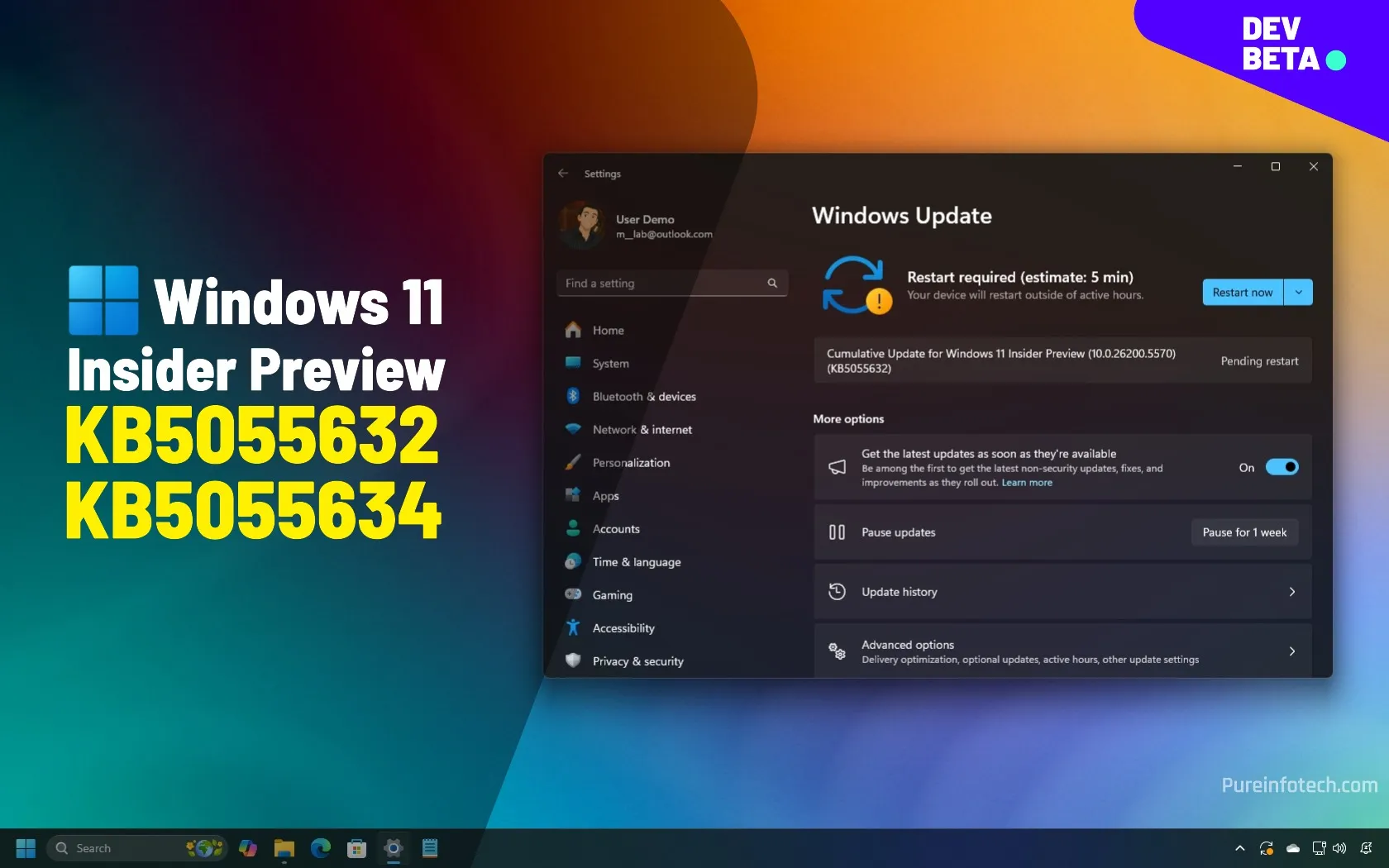Click the Windows Update tray icon

pyautogui.click(x=1266, y=848)
